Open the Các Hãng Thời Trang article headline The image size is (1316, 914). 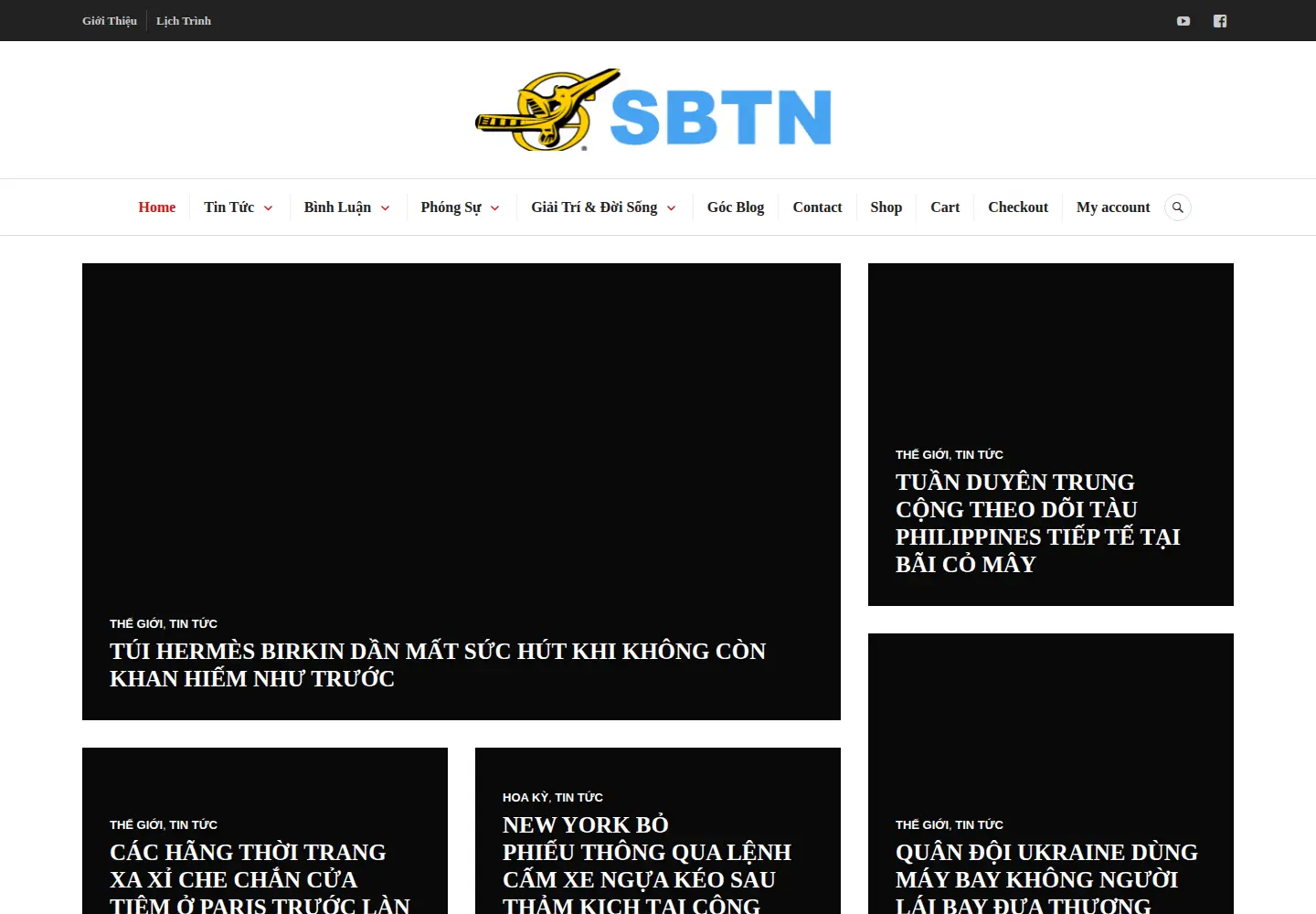click(x=260, y=877)
